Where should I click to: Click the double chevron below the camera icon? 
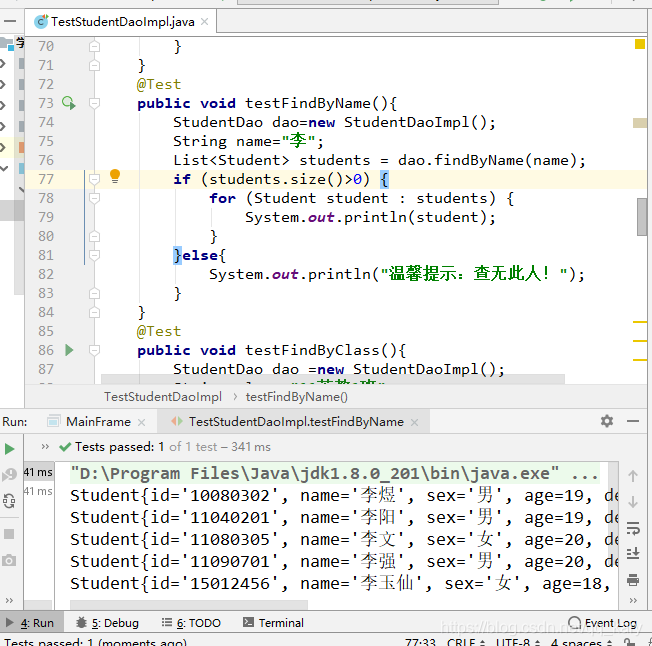click(x=9, y=600)
